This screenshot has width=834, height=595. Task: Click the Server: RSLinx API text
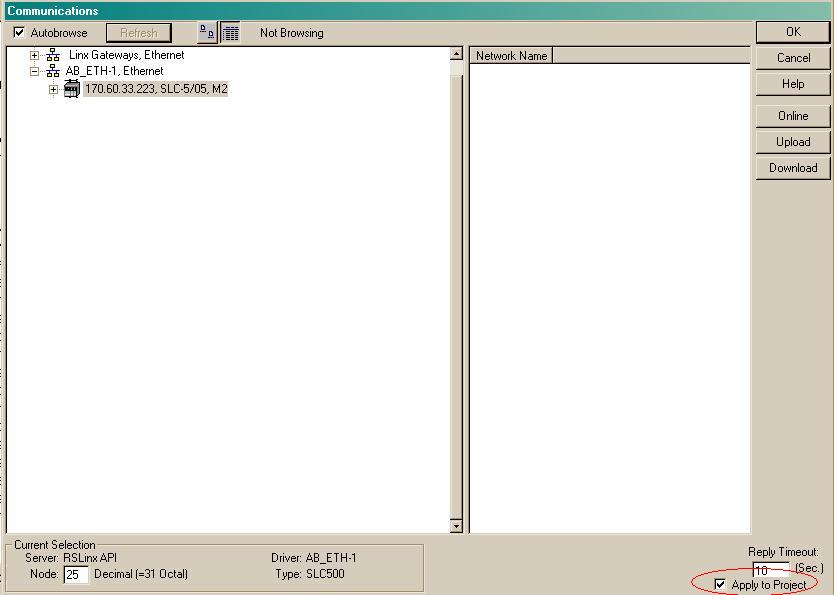[x=71, y=558]
